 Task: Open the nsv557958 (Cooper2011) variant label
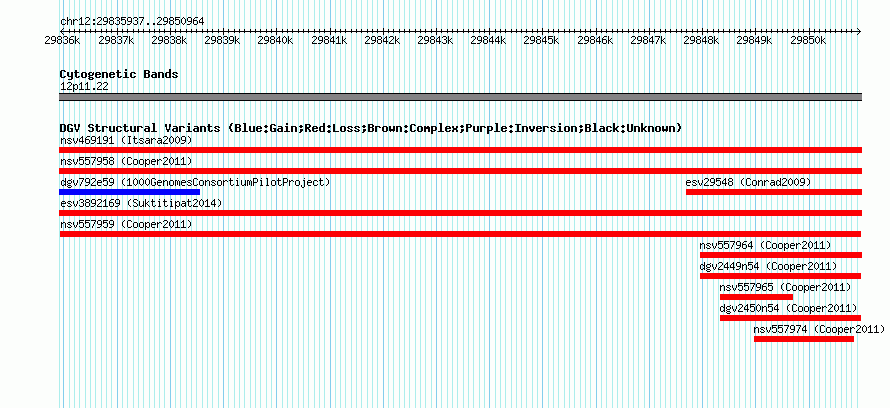click(126, 161)
